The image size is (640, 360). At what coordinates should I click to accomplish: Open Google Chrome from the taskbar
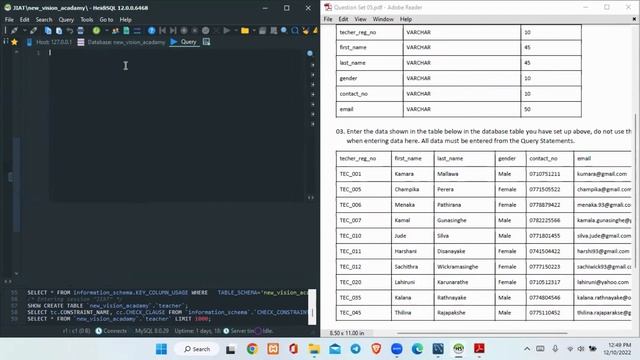coord(252,349)
